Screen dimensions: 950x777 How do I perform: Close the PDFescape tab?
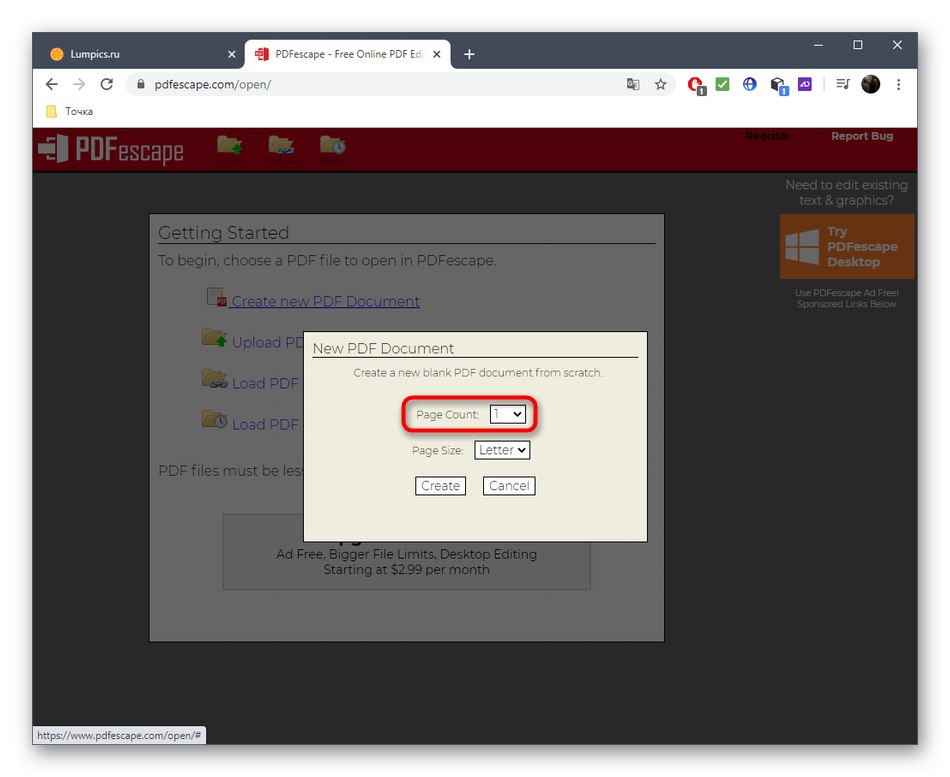point(437,55)
